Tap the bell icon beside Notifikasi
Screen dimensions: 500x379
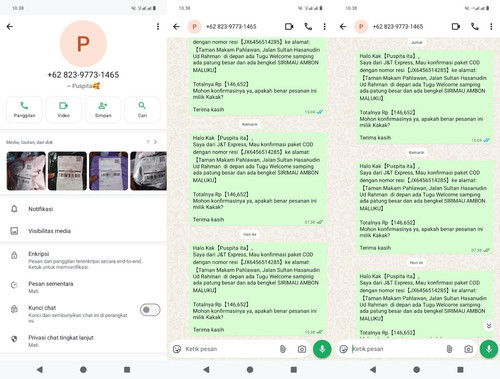(x=14, y=209)
